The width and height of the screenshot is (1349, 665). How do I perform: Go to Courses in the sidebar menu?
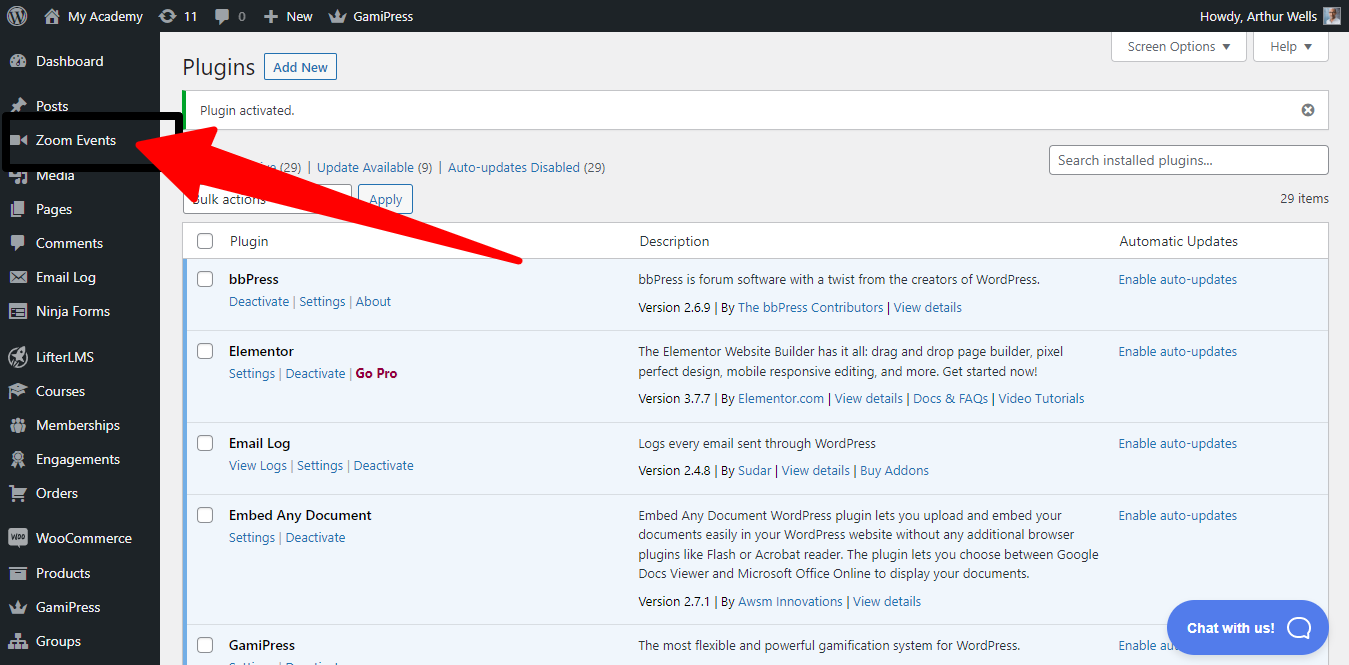tap(60, 391)
